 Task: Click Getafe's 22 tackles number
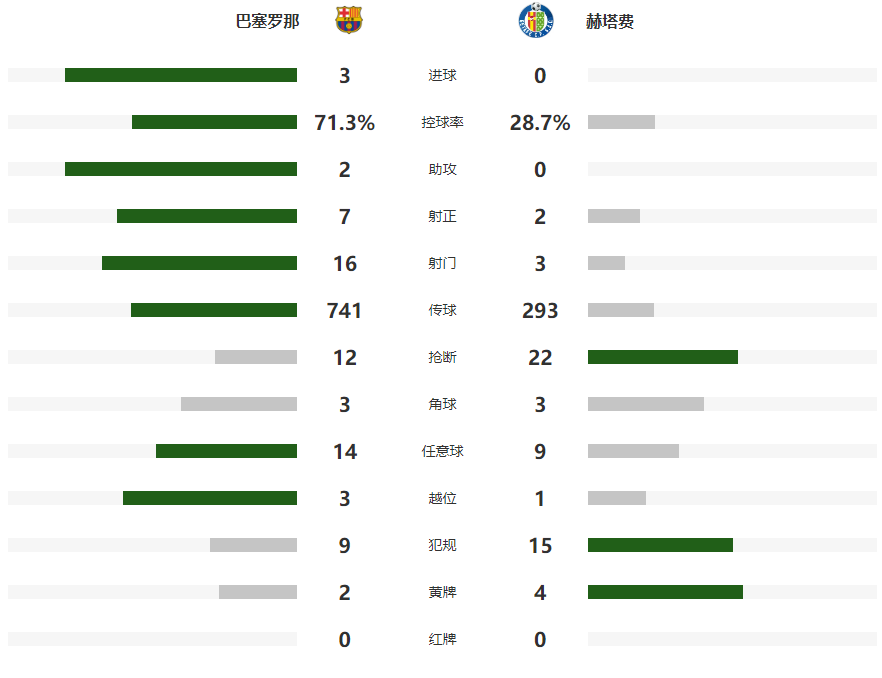point(540,358)
